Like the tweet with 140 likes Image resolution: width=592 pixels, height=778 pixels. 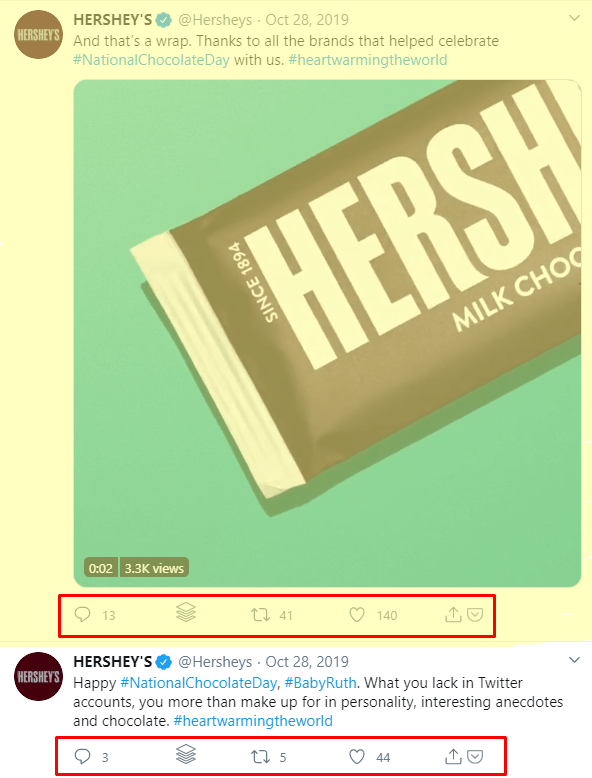(x=357, y=615)
